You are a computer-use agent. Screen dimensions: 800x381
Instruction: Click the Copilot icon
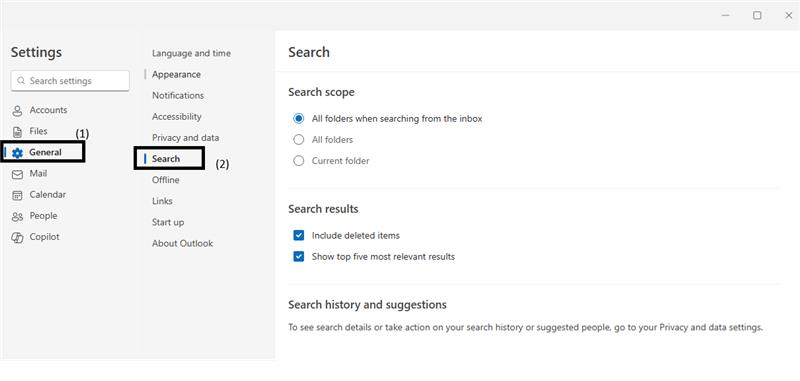click(17, 237)
